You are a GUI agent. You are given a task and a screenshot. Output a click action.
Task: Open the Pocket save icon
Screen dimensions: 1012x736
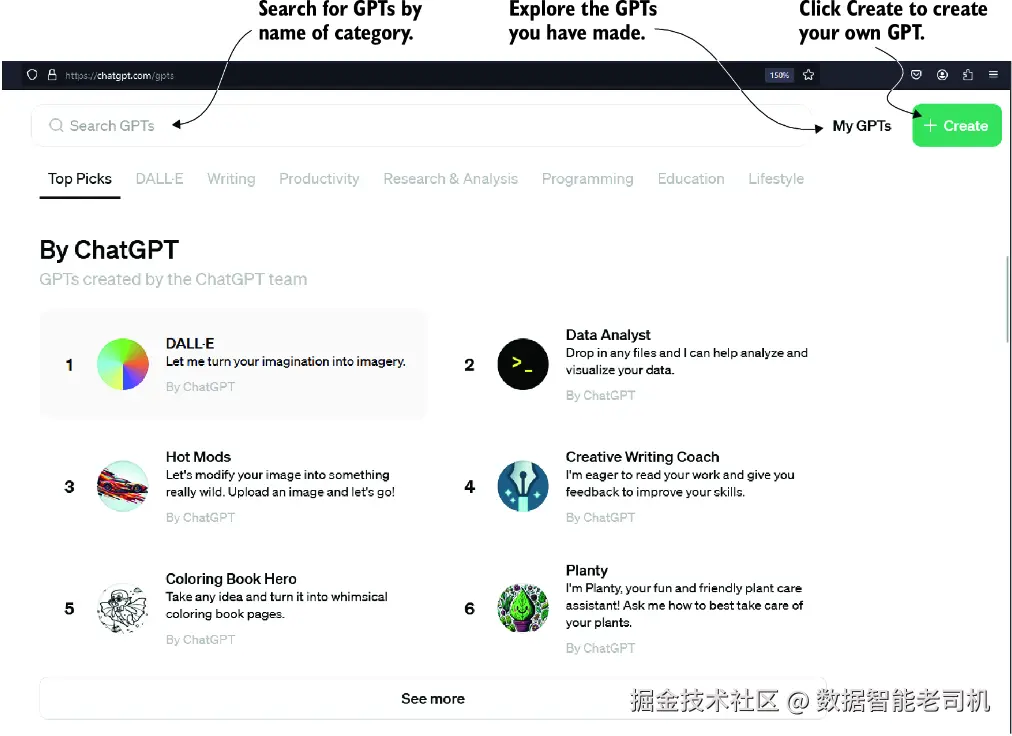pyautogui.click(x=916, y=75)
